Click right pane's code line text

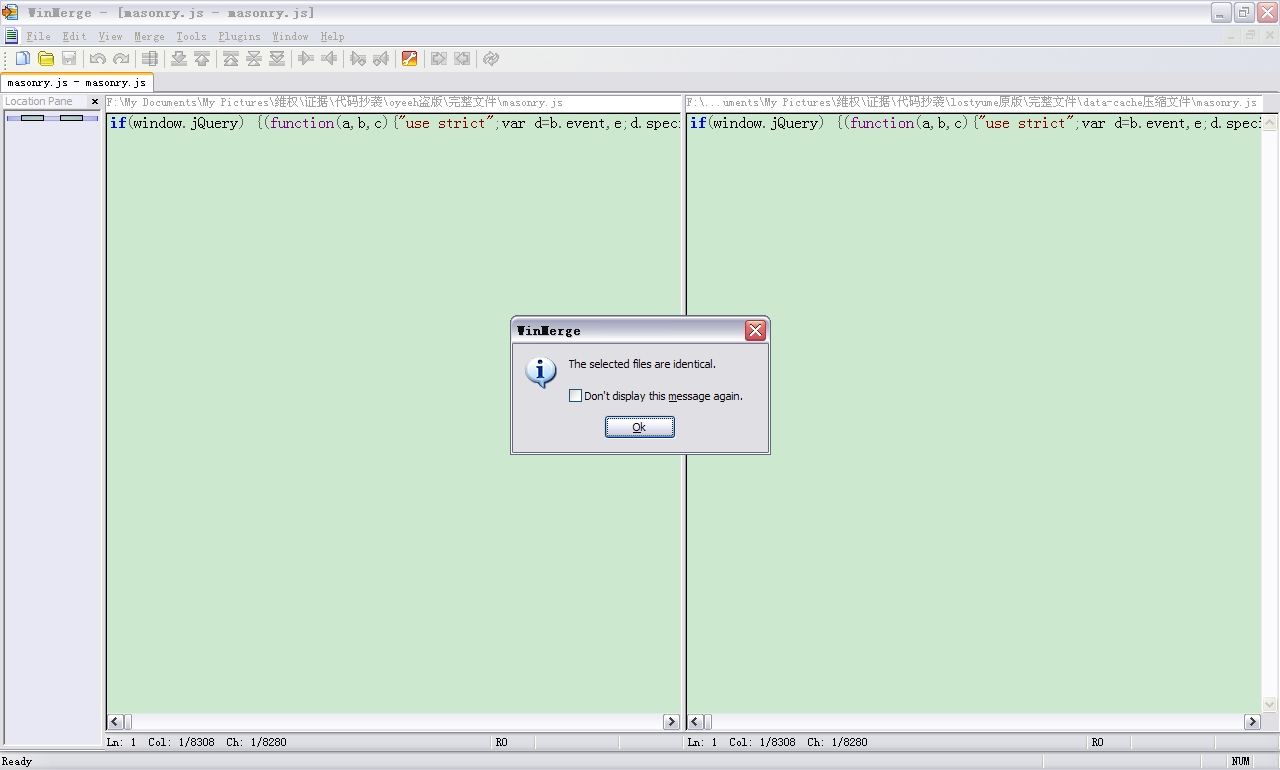click(975, 123)
